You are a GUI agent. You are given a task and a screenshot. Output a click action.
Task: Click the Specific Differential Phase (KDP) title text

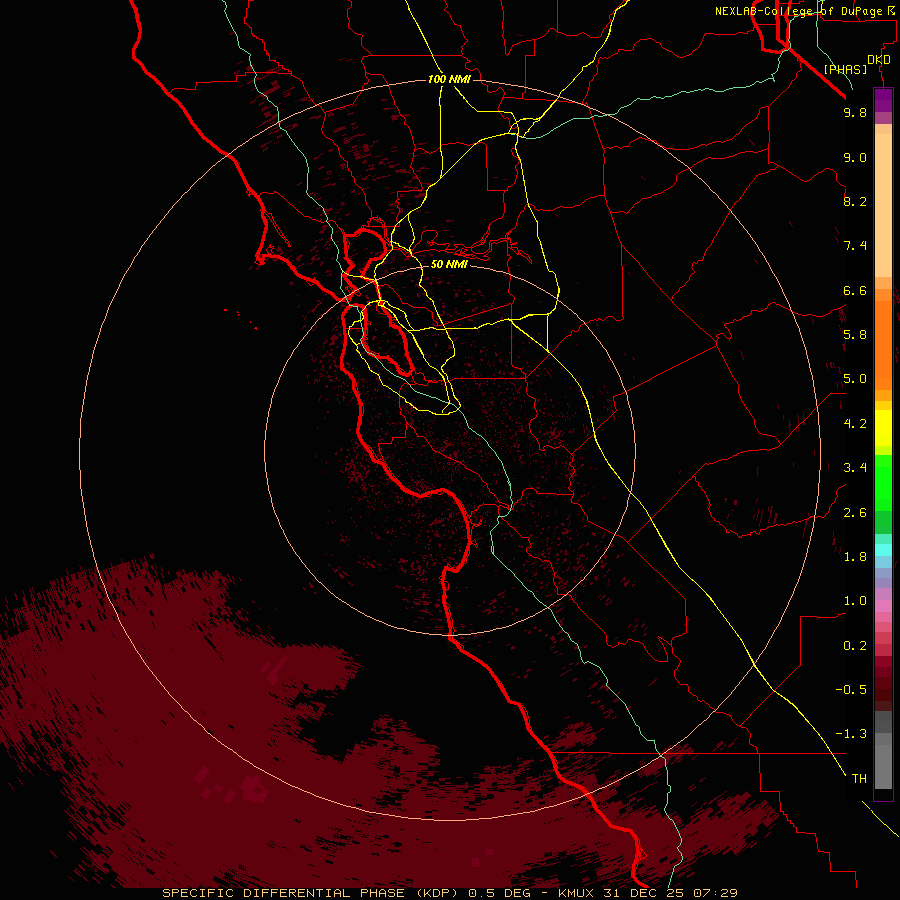(x=310, y=893)
